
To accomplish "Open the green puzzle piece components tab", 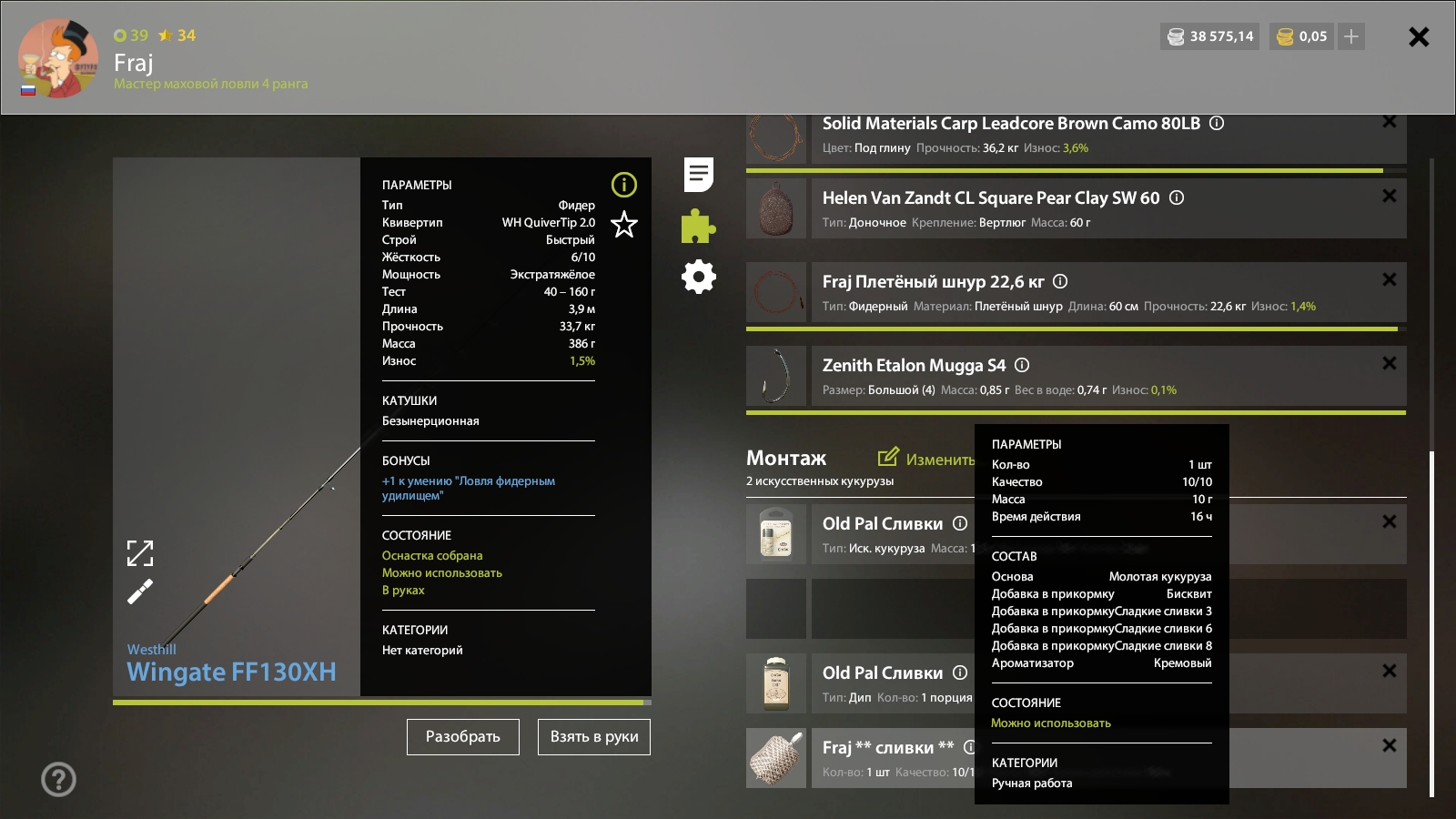I will pyautogui.click(x=698, y=226).
